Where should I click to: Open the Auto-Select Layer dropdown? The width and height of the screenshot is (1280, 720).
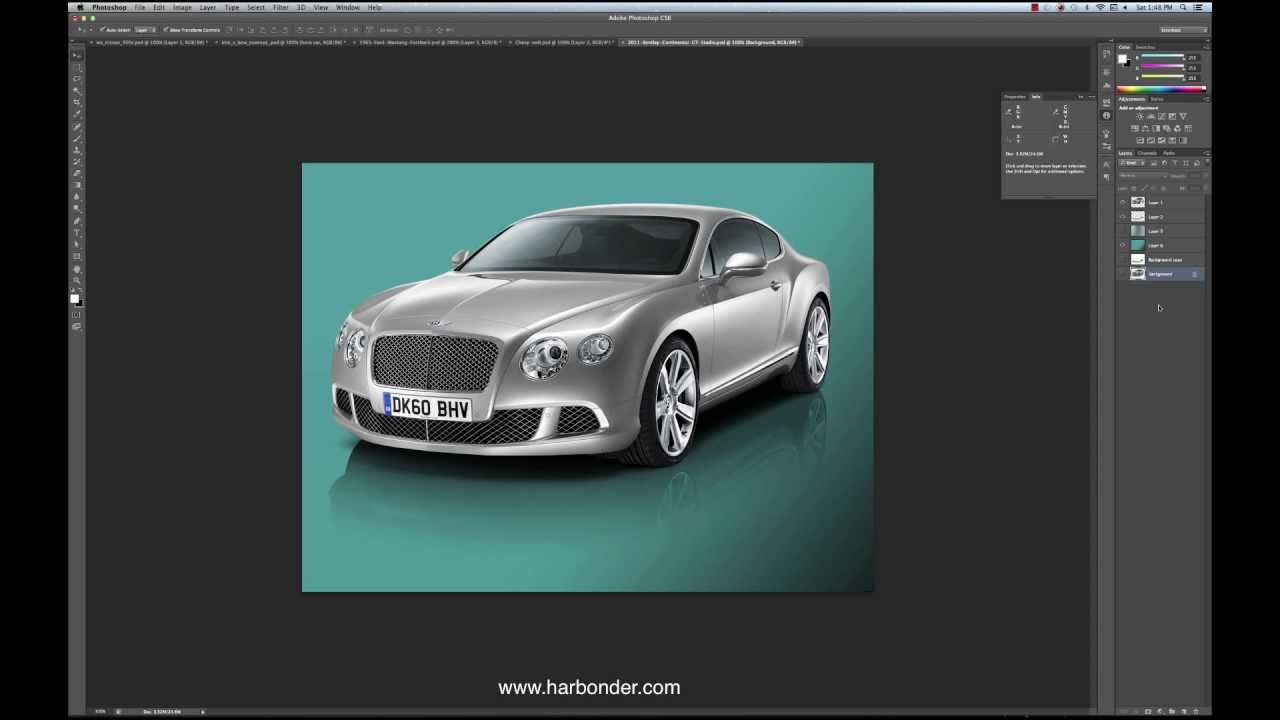tap(146, 30)
